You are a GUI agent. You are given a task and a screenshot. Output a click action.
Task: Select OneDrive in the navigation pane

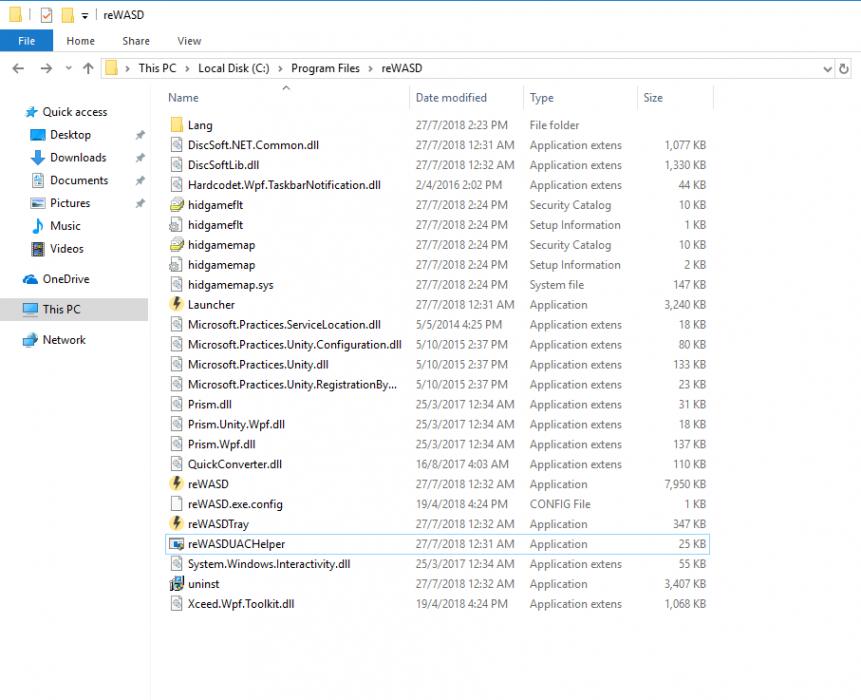pyautogui.click(x=66, y=279)
